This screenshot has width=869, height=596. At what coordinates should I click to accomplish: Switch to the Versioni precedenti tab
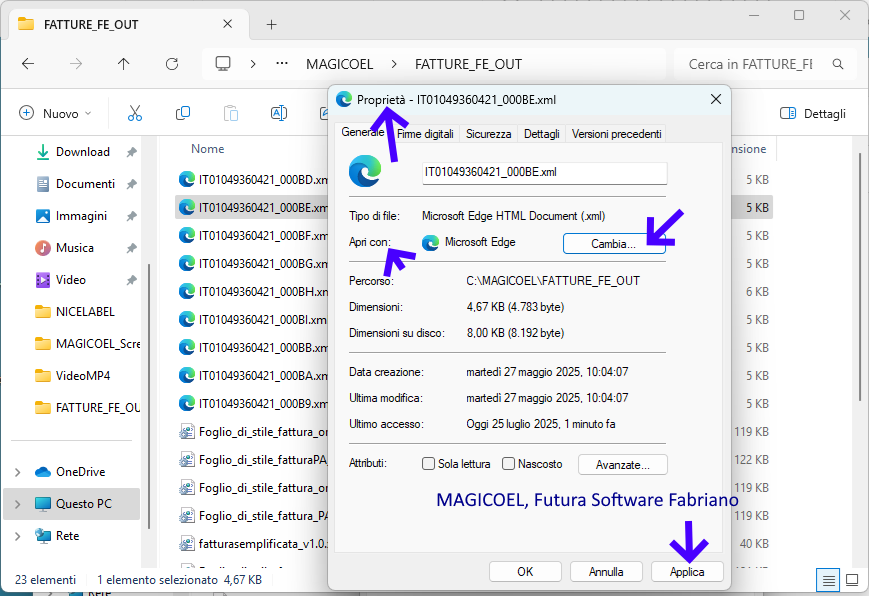[x=616, y=134]
